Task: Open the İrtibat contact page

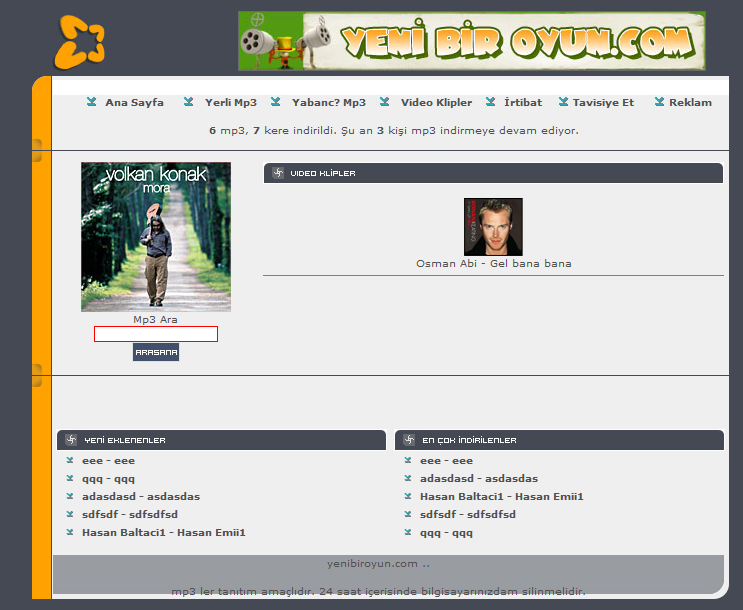Action: pyautogui.click(x=523, y=102)
